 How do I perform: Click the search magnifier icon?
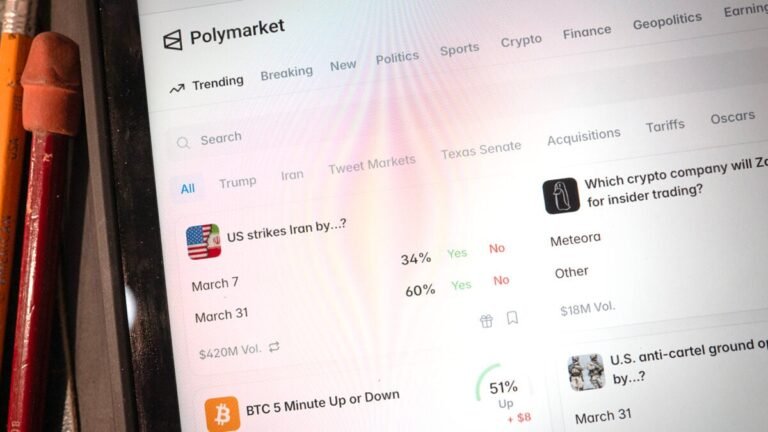coord(183,143)
